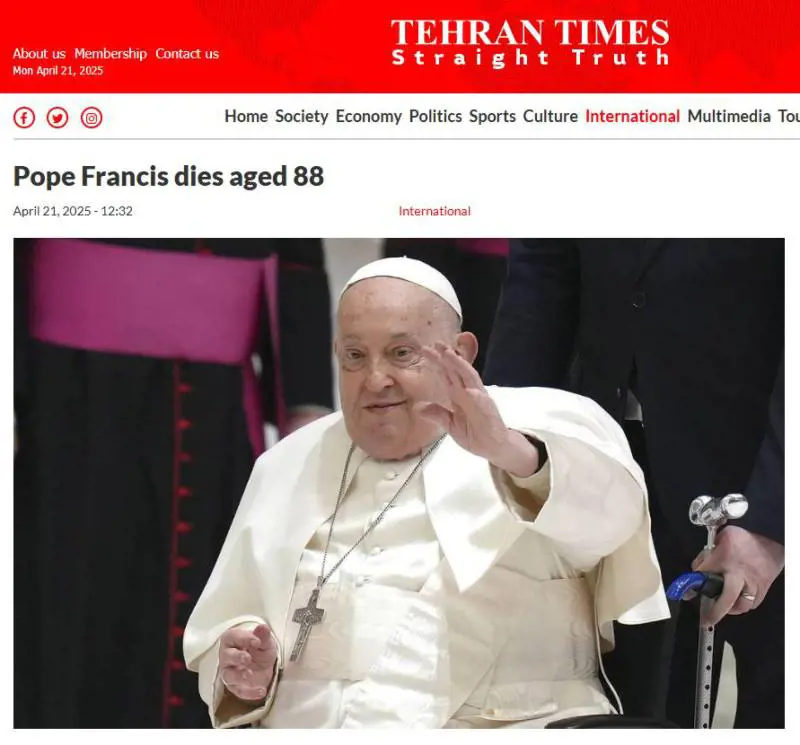Go to the Home menu item
800x745 pixels.
(246, 116)
